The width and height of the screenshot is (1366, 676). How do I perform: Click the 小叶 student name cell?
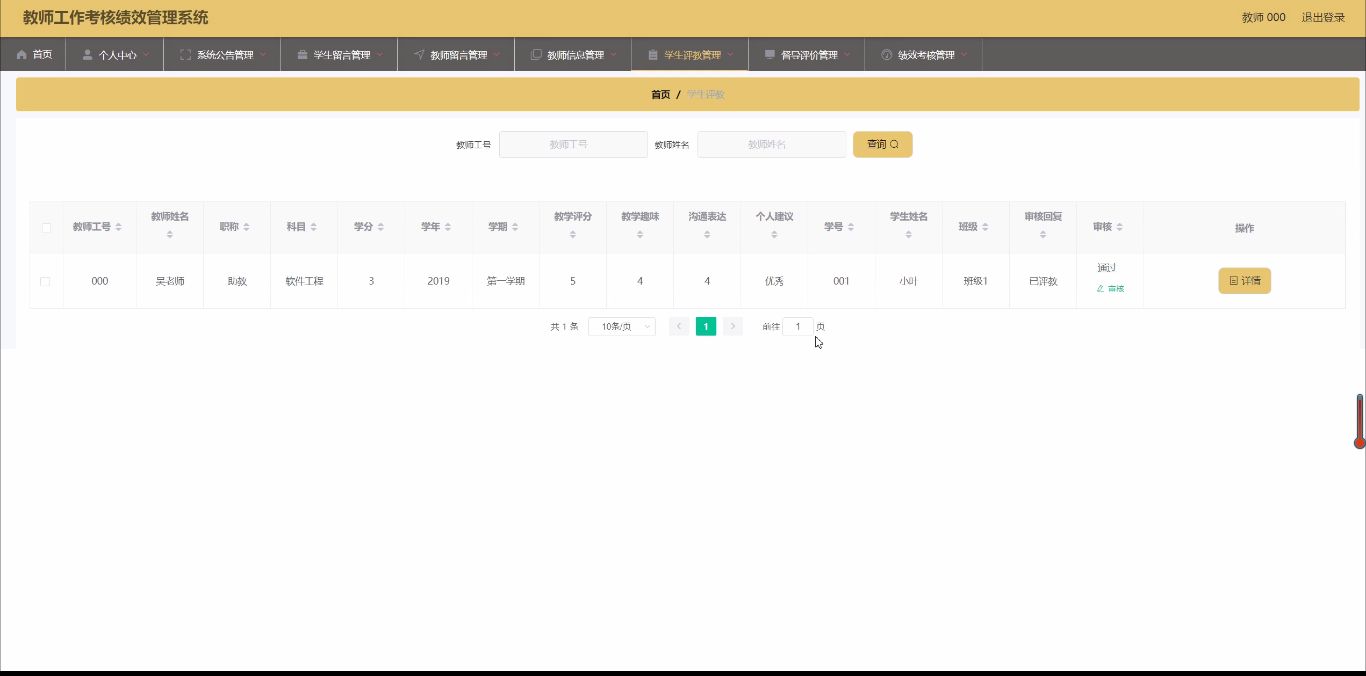click(909, 281)
